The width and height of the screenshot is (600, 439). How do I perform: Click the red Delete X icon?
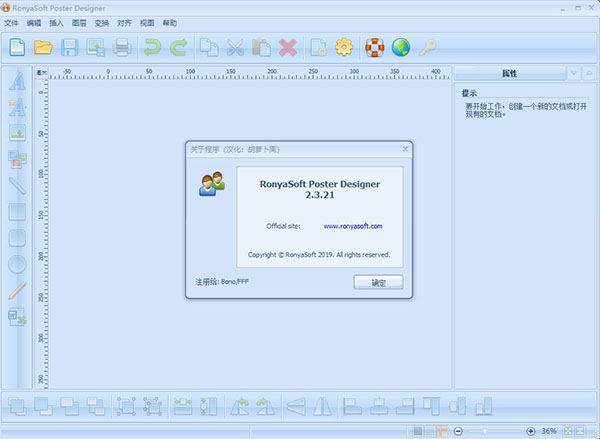point(288,46)
